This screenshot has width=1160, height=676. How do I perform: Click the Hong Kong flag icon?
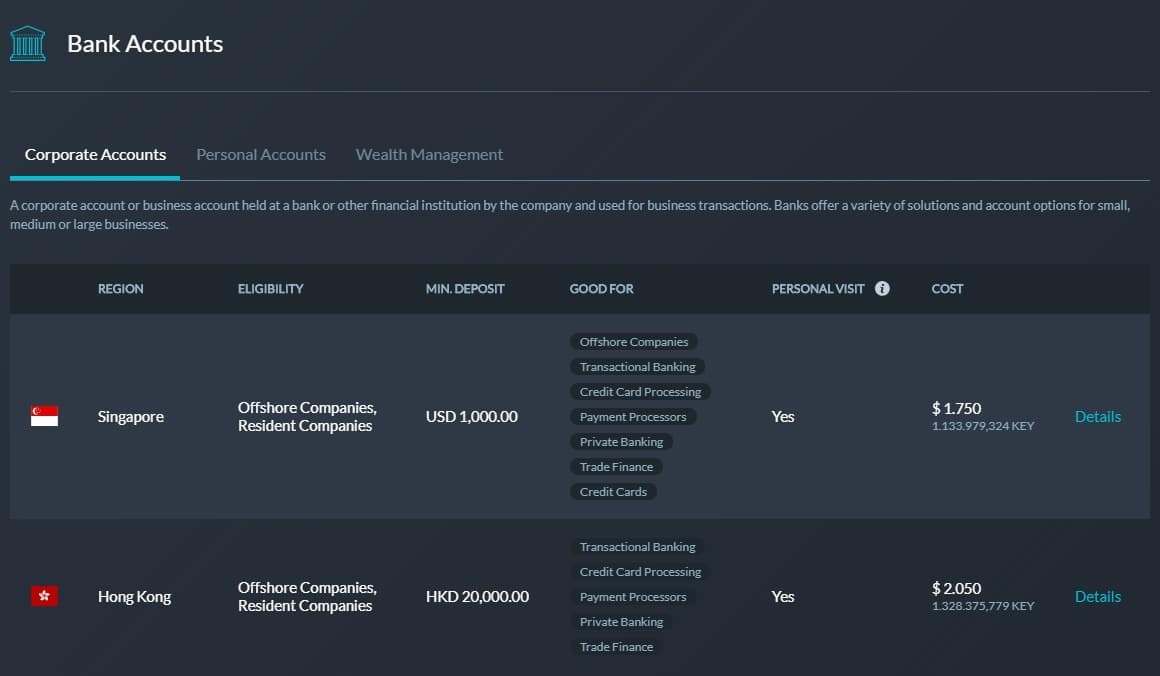[44, 596]
